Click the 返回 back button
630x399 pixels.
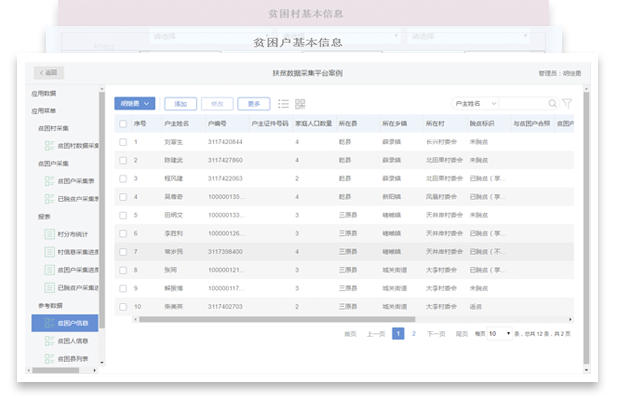coord(49,73)
